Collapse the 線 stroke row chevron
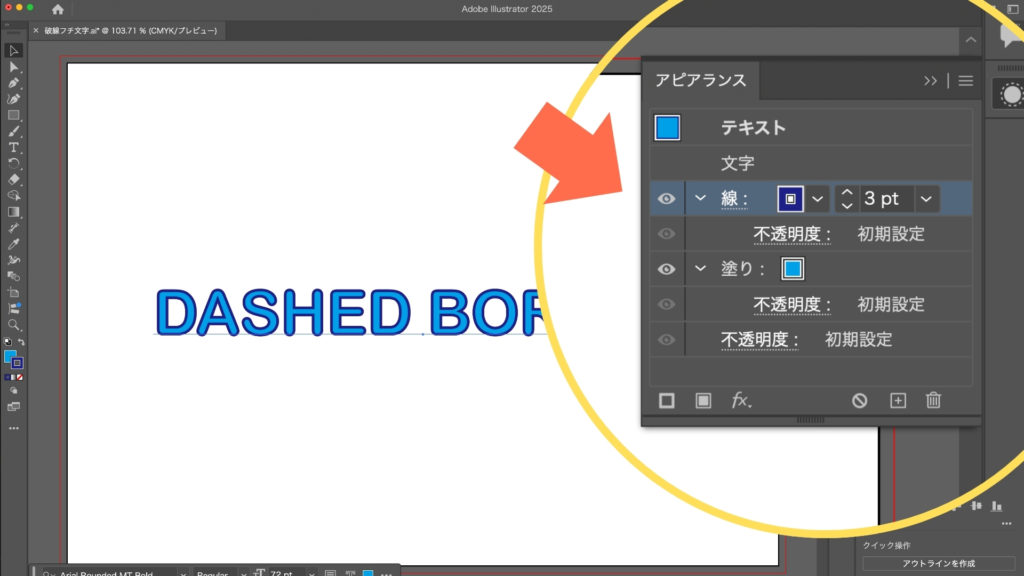This screenshot has height=576, width=1024. click(x=700, y=199)
